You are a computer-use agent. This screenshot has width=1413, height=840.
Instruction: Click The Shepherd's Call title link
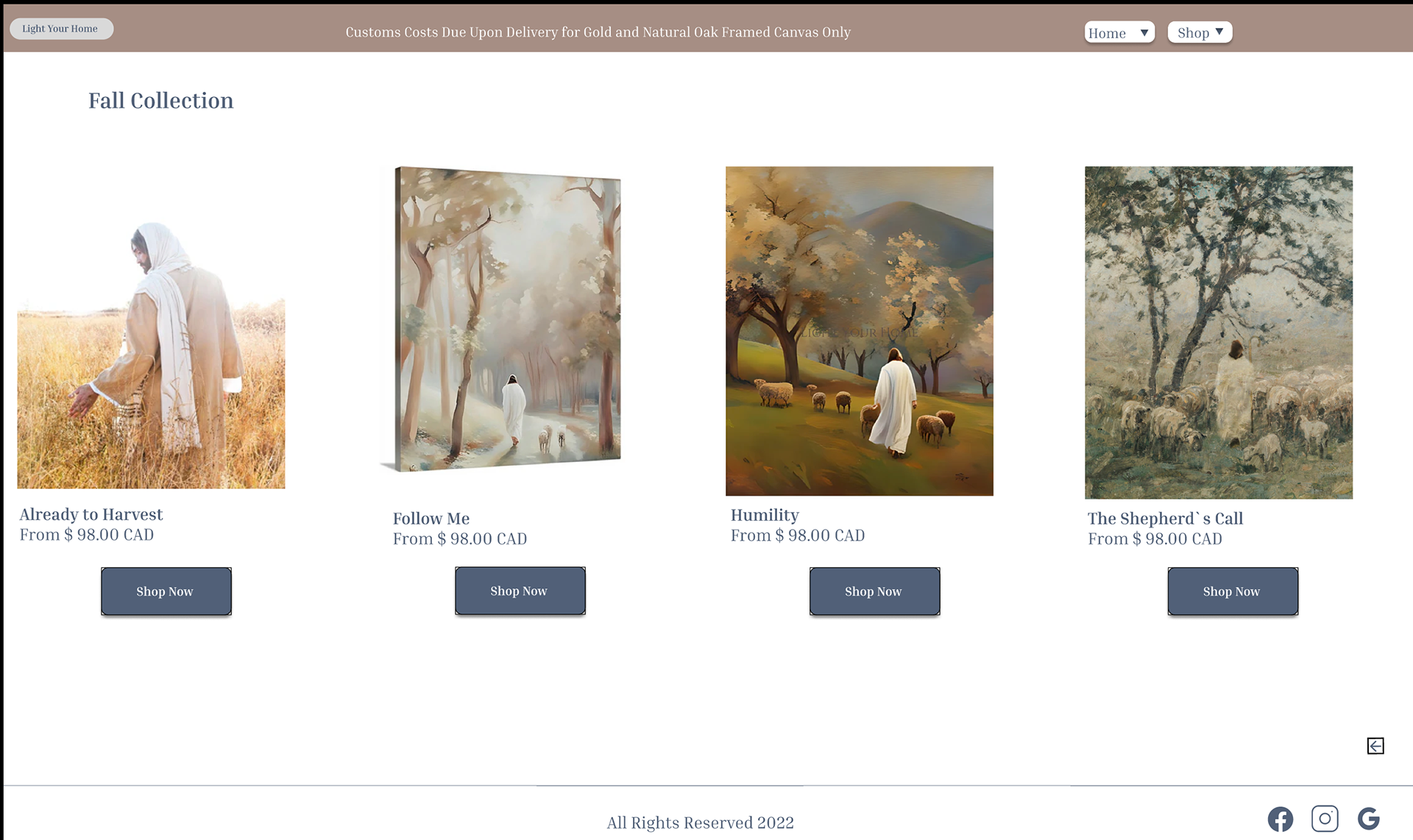(1165, 519)
